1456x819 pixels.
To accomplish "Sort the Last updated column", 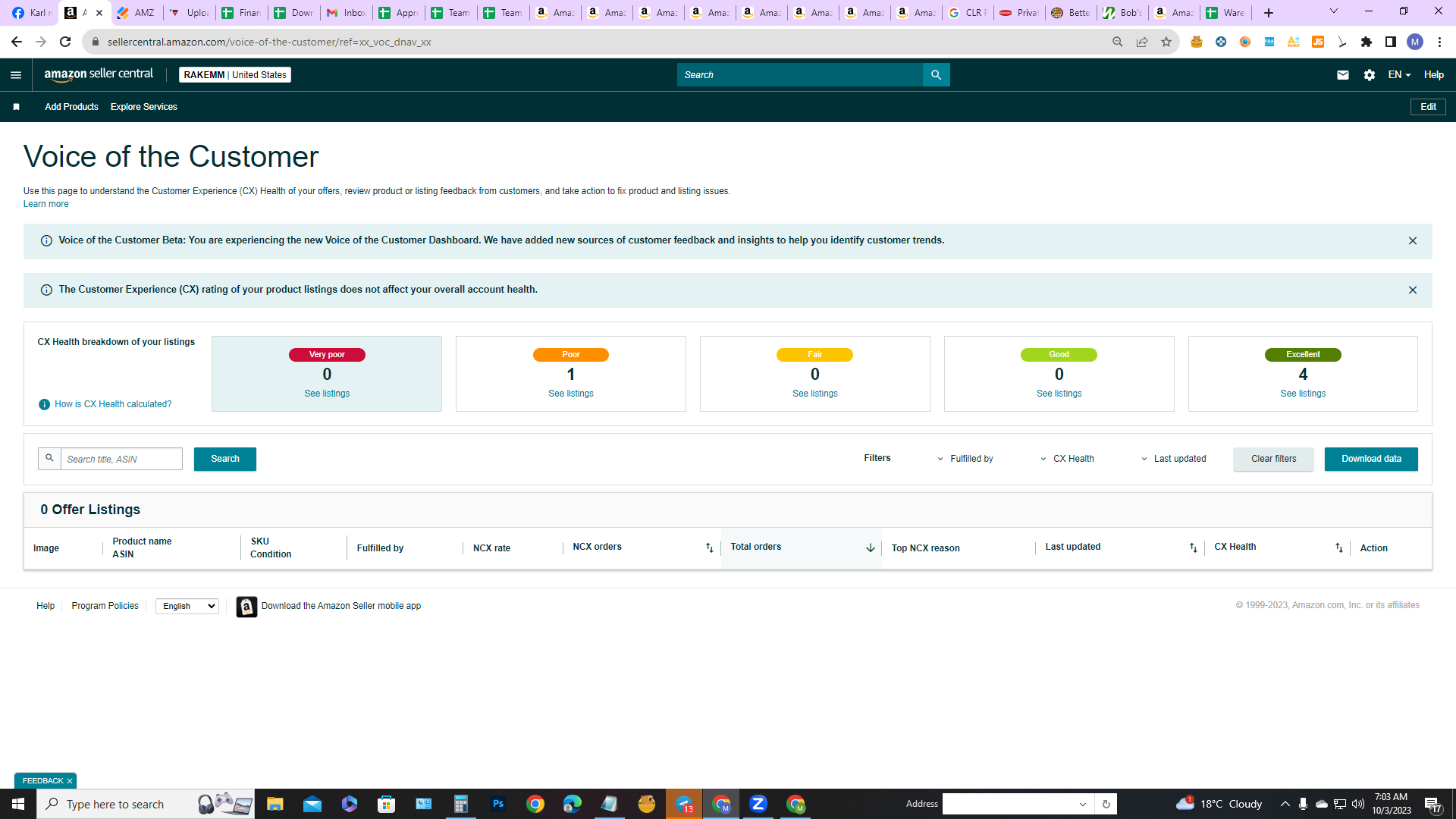I will click(1193, 548).
